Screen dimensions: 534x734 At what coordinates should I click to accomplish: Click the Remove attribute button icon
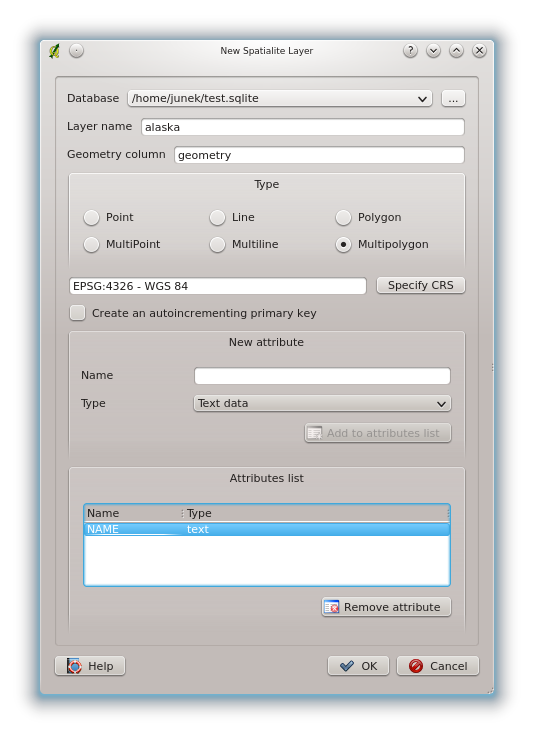pos(331,607)
